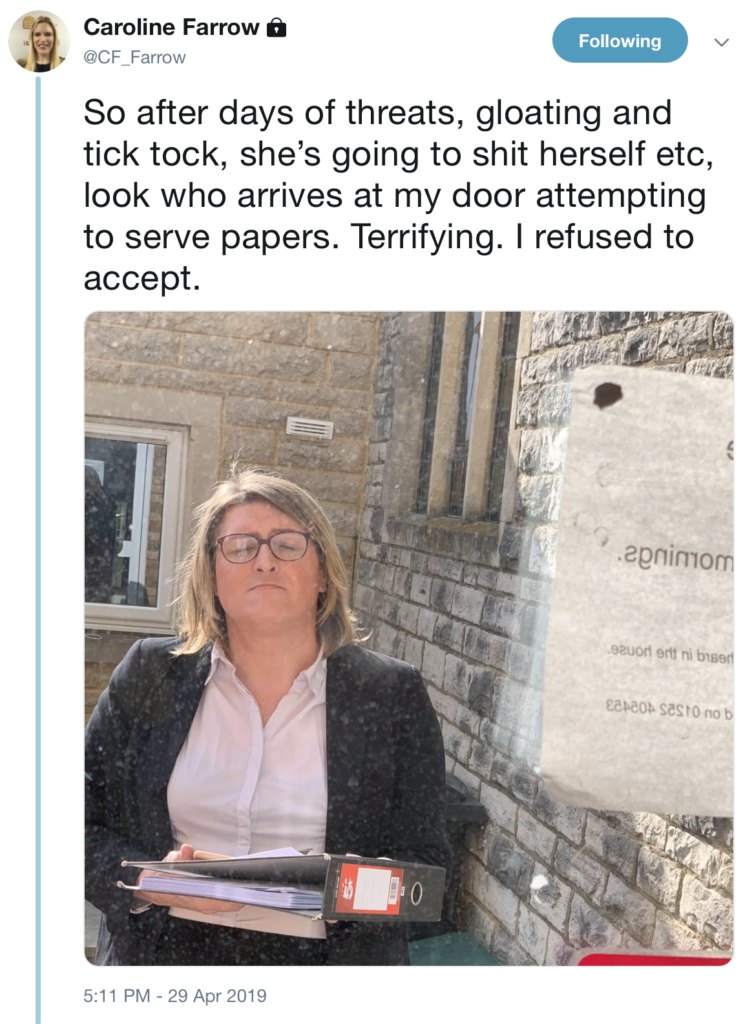Open the Caroline Farrow display name link
Screen dimensions: 743x1024
click(x=171, y=27)
